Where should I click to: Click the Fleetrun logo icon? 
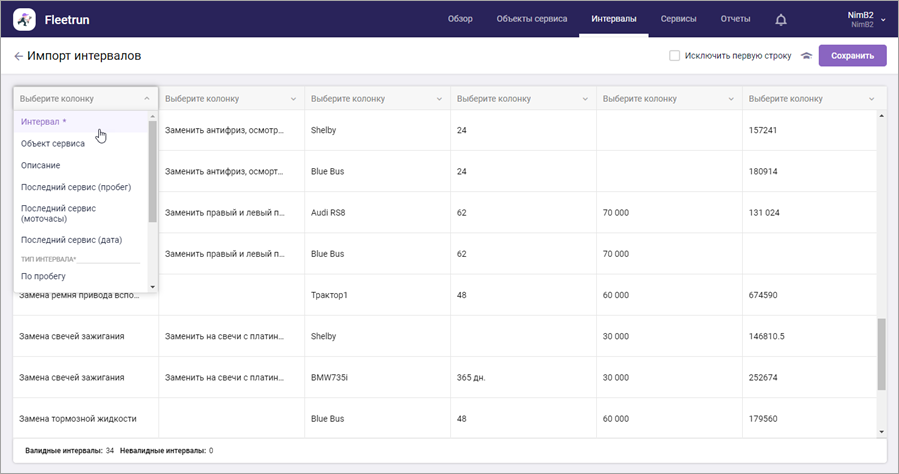pos(24,19)
